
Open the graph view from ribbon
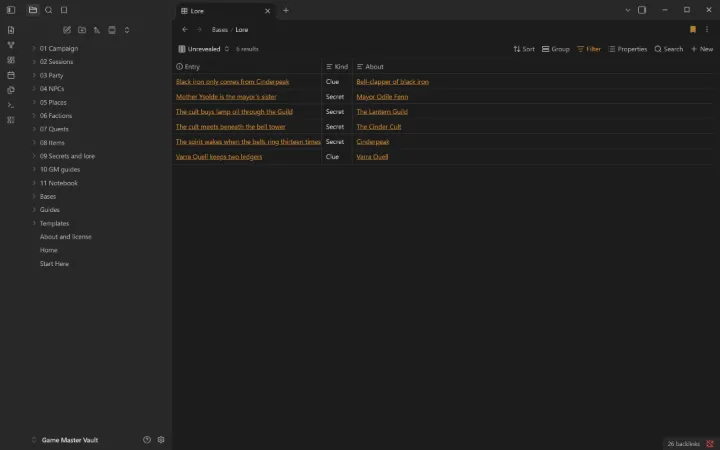[x=11, y=45]
